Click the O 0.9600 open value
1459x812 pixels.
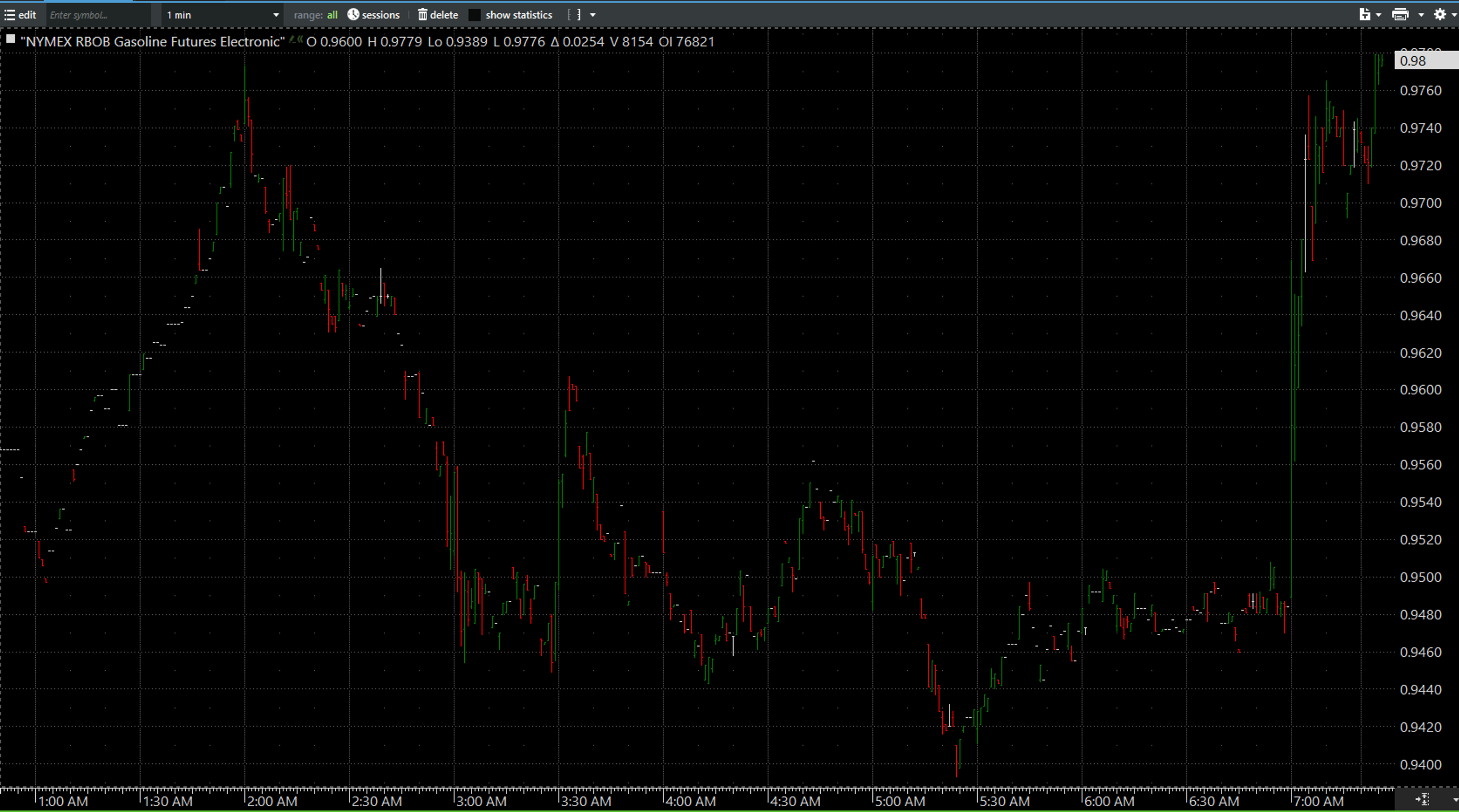click(334, 42)
